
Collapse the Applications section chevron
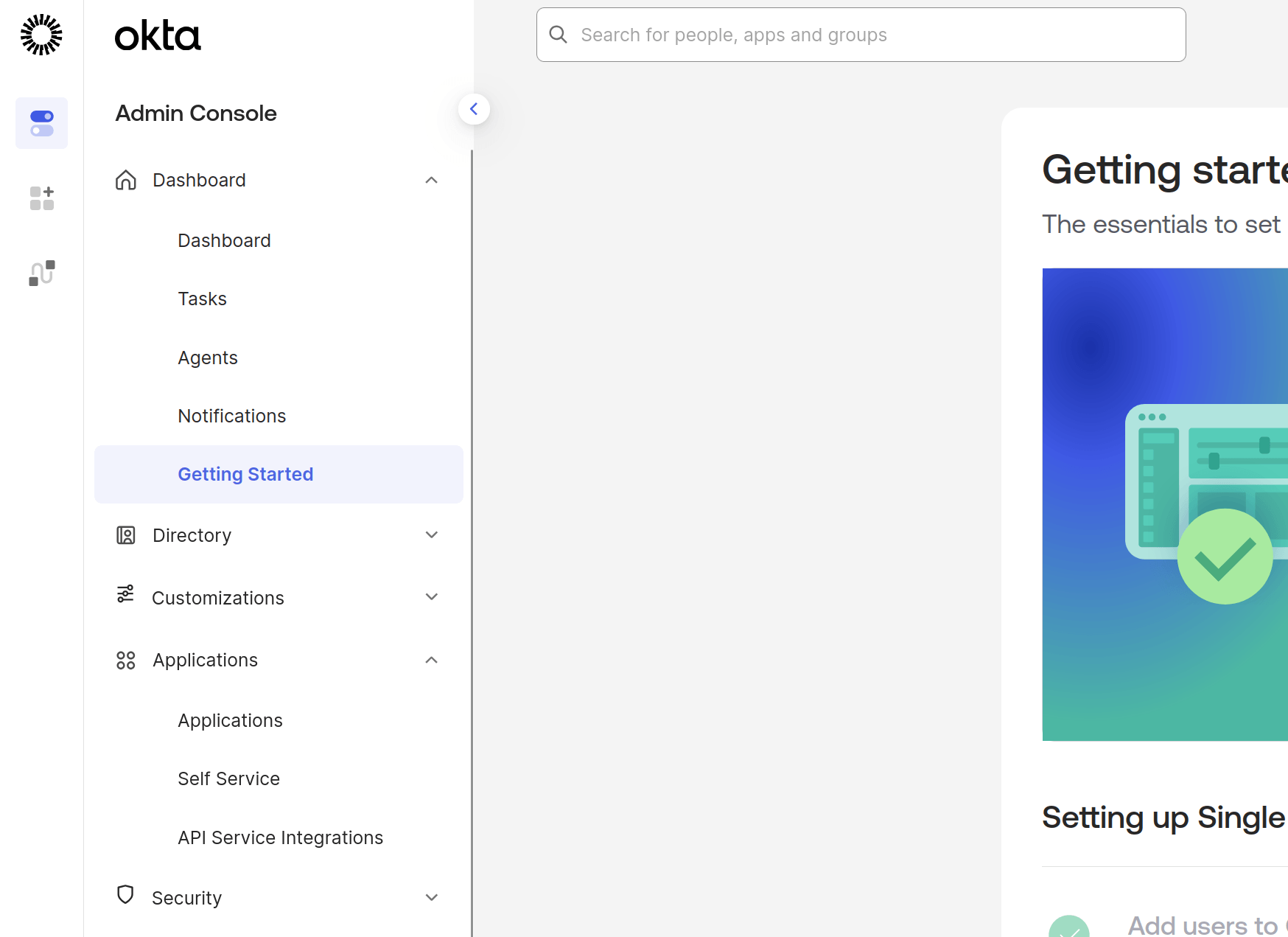pos(432,660)
